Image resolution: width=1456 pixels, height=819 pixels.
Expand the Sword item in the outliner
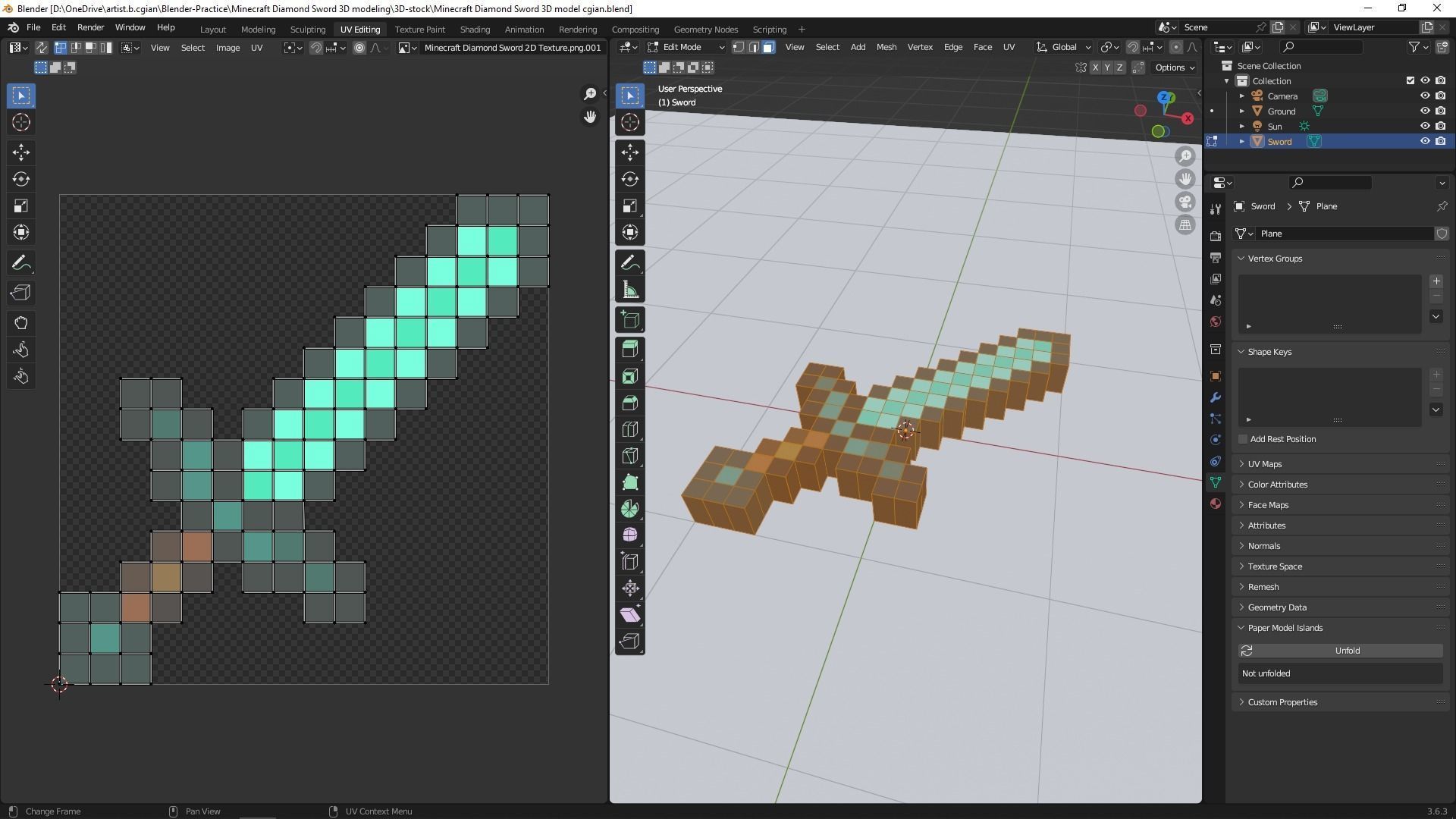point(1241,142)
